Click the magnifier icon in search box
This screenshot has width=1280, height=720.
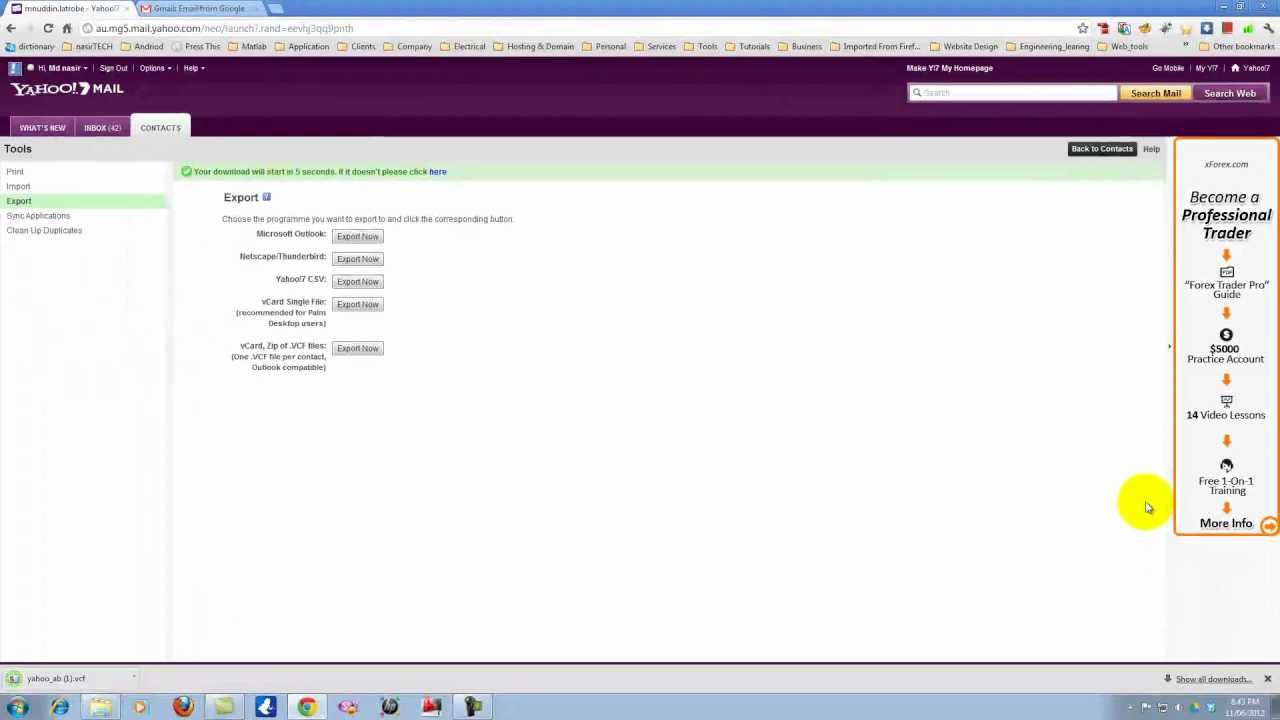916,93
